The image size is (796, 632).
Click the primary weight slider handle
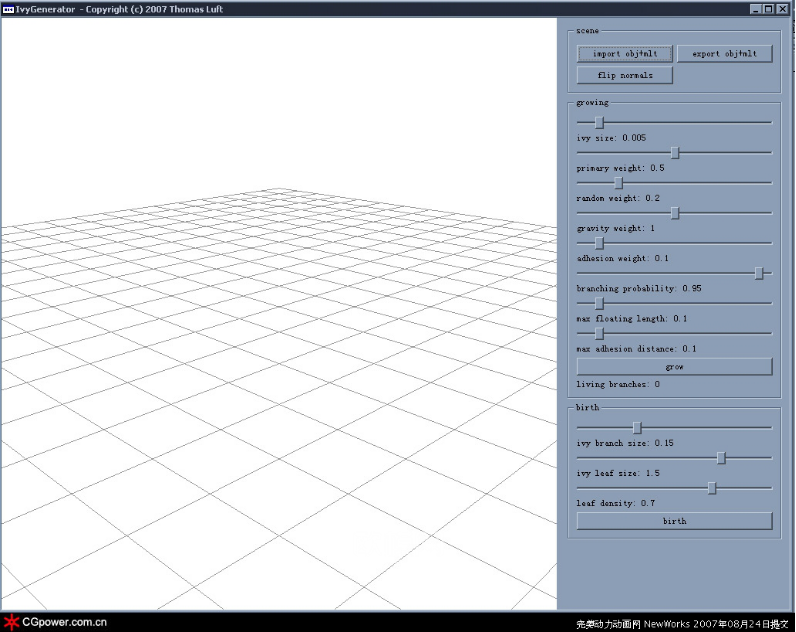[x=675, y=153]
